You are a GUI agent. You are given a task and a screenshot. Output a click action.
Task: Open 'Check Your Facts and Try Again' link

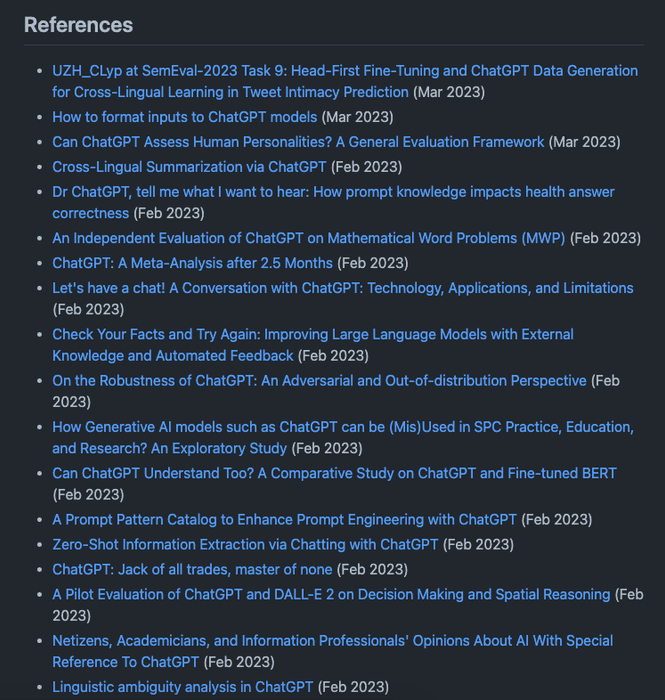point(312,334)
